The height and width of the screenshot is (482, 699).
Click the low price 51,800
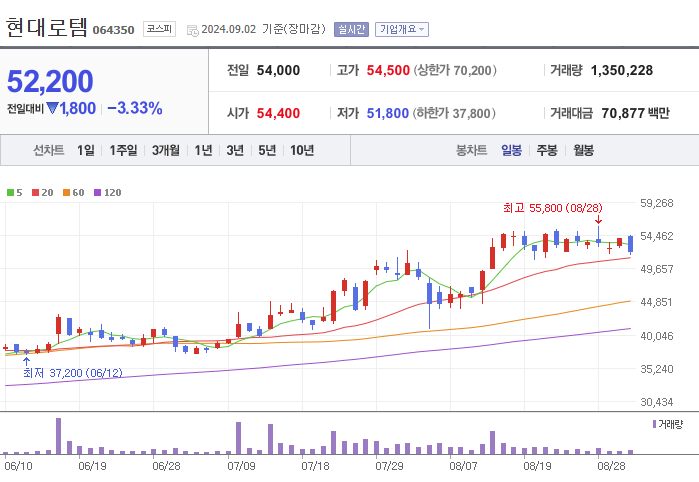(x=387, y=113)
